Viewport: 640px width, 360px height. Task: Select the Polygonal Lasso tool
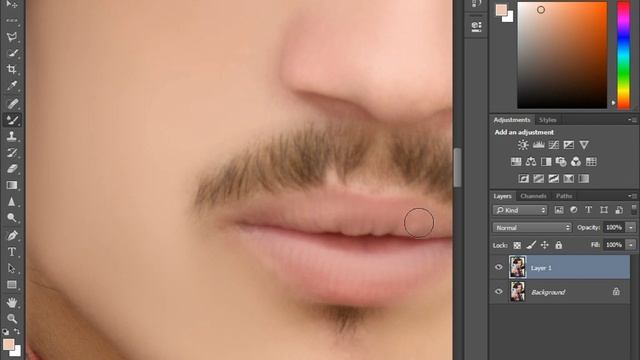click(12, 36)
